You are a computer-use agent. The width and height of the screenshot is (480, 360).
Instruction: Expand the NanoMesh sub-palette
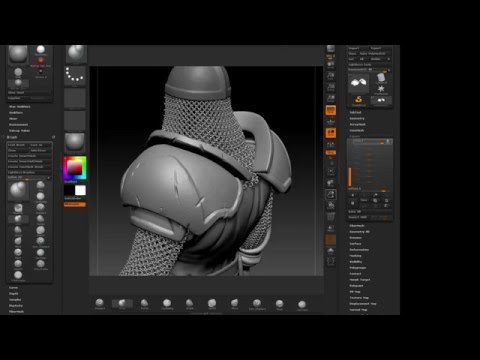pyautogui.click(x=357, y=130)
